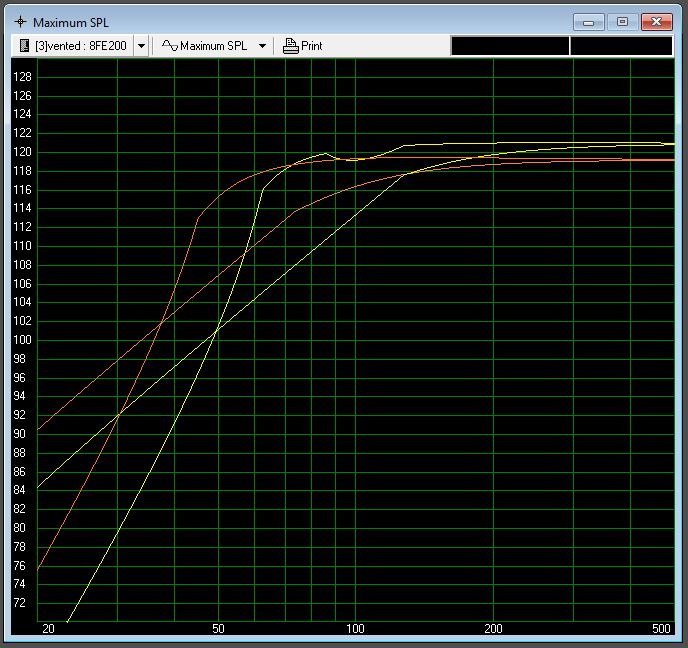Click the waveform icon next to Maximum SPL
This screenshot has width=688, height=648.
point(170,45)
